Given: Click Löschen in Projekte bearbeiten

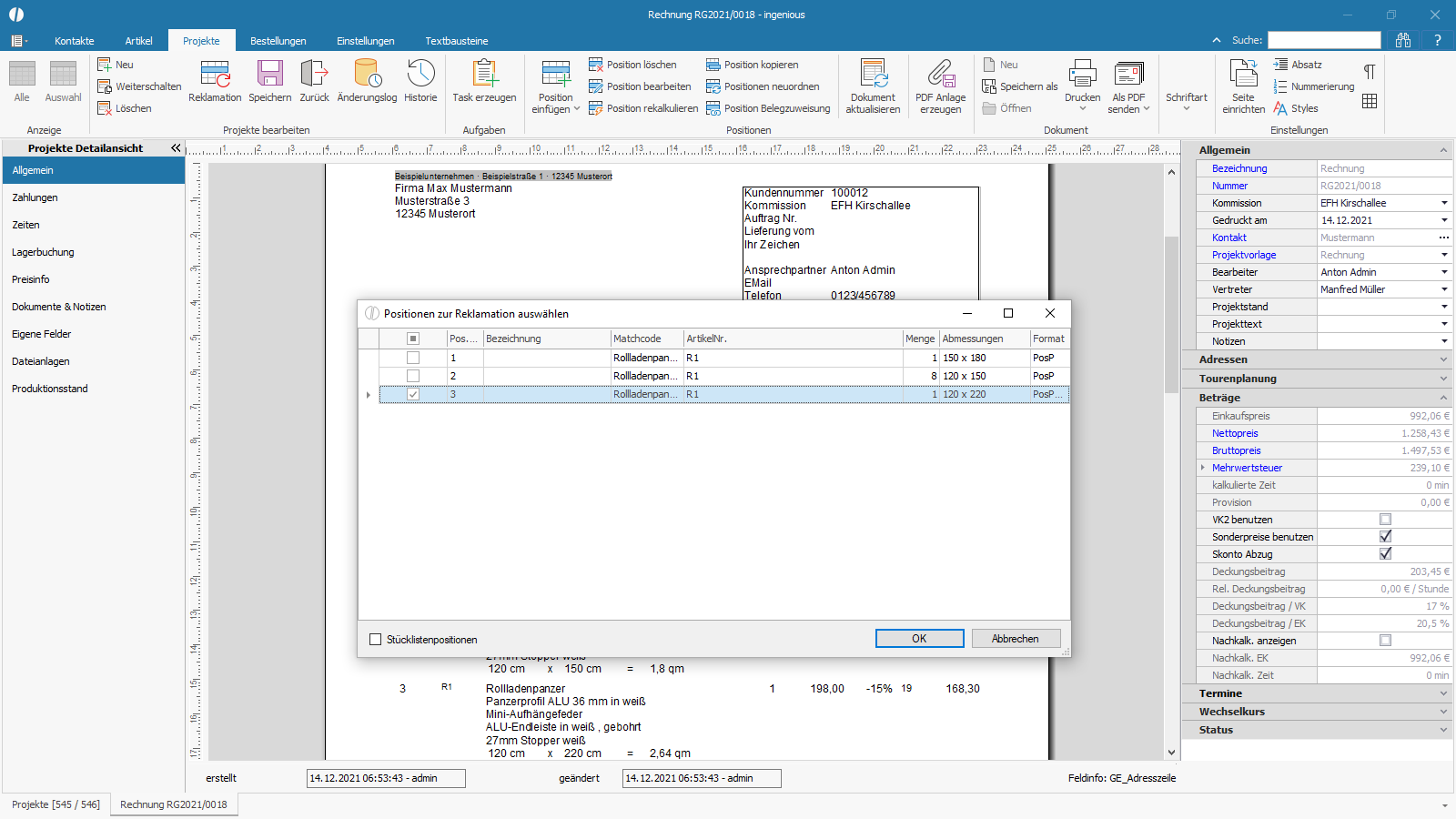Looking at the screenshot, I should point(125,108).
